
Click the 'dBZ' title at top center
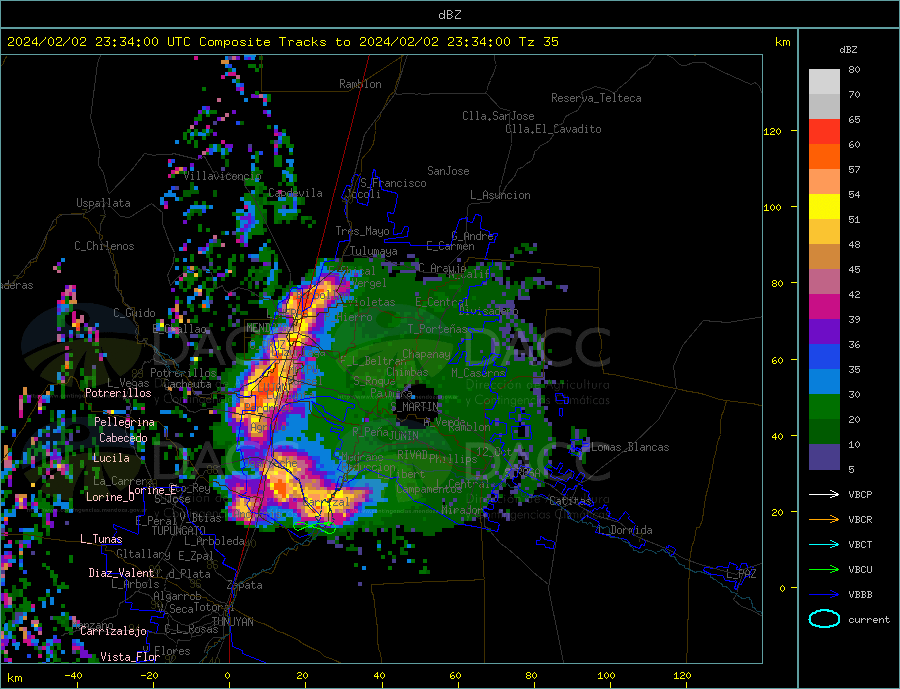pos(449,15)
